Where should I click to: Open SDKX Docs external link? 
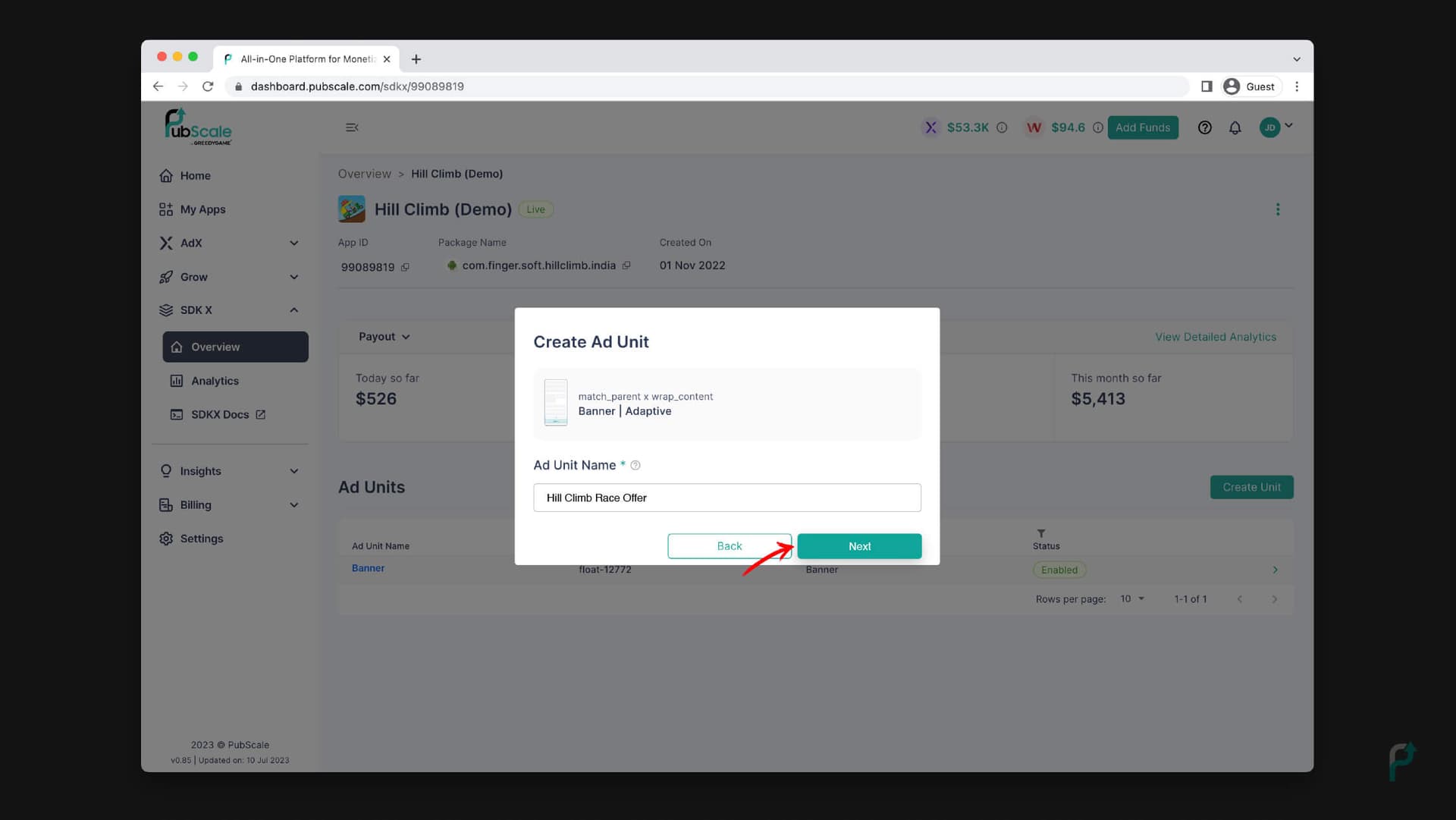pos(219,414)
